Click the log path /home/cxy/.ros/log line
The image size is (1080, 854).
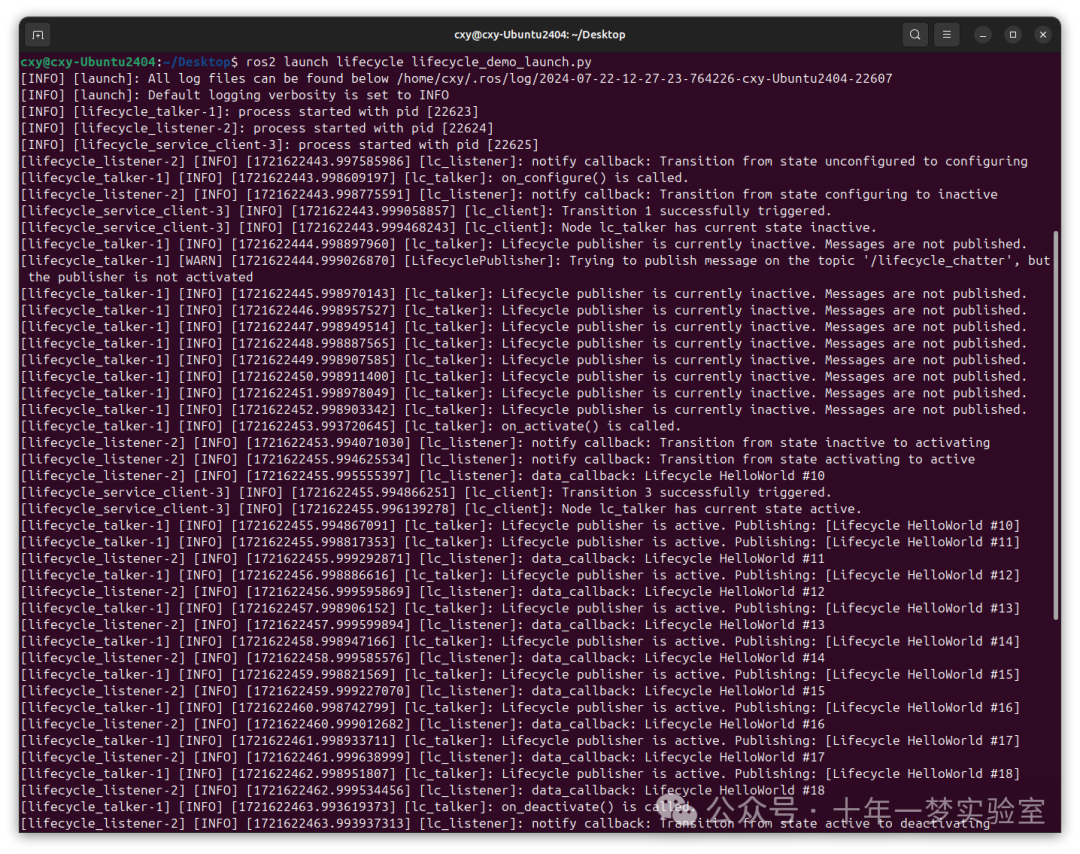click(x=457, y=79)
